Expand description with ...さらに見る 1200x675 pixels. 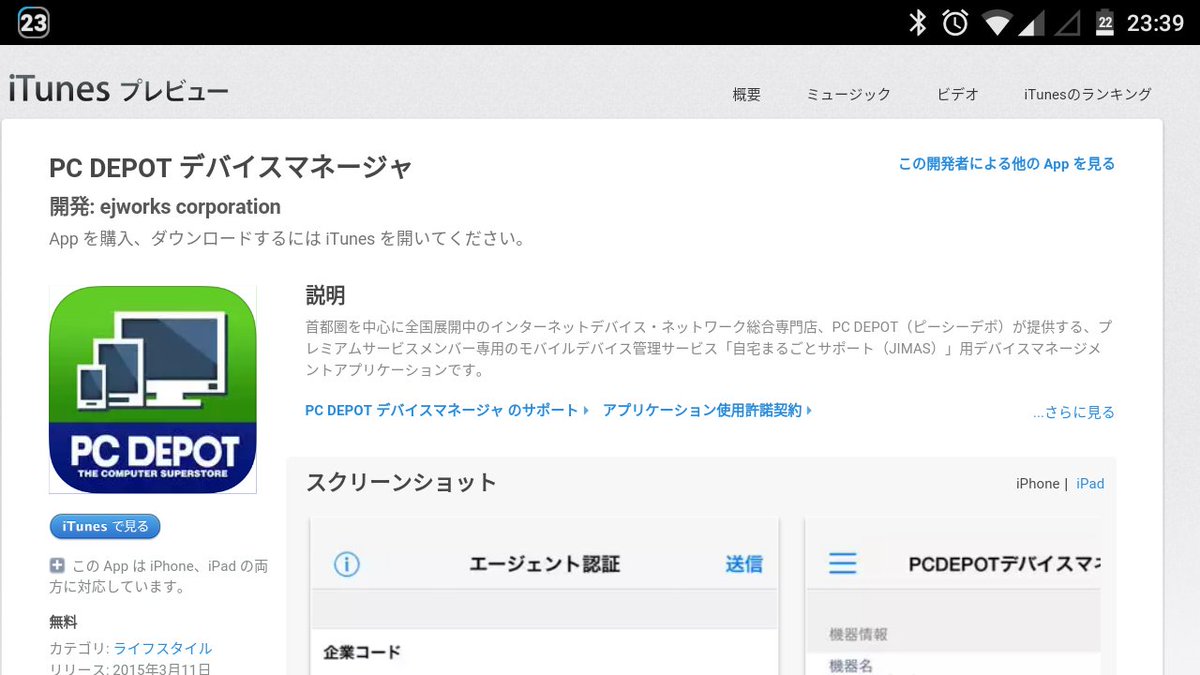point(1074,412)
